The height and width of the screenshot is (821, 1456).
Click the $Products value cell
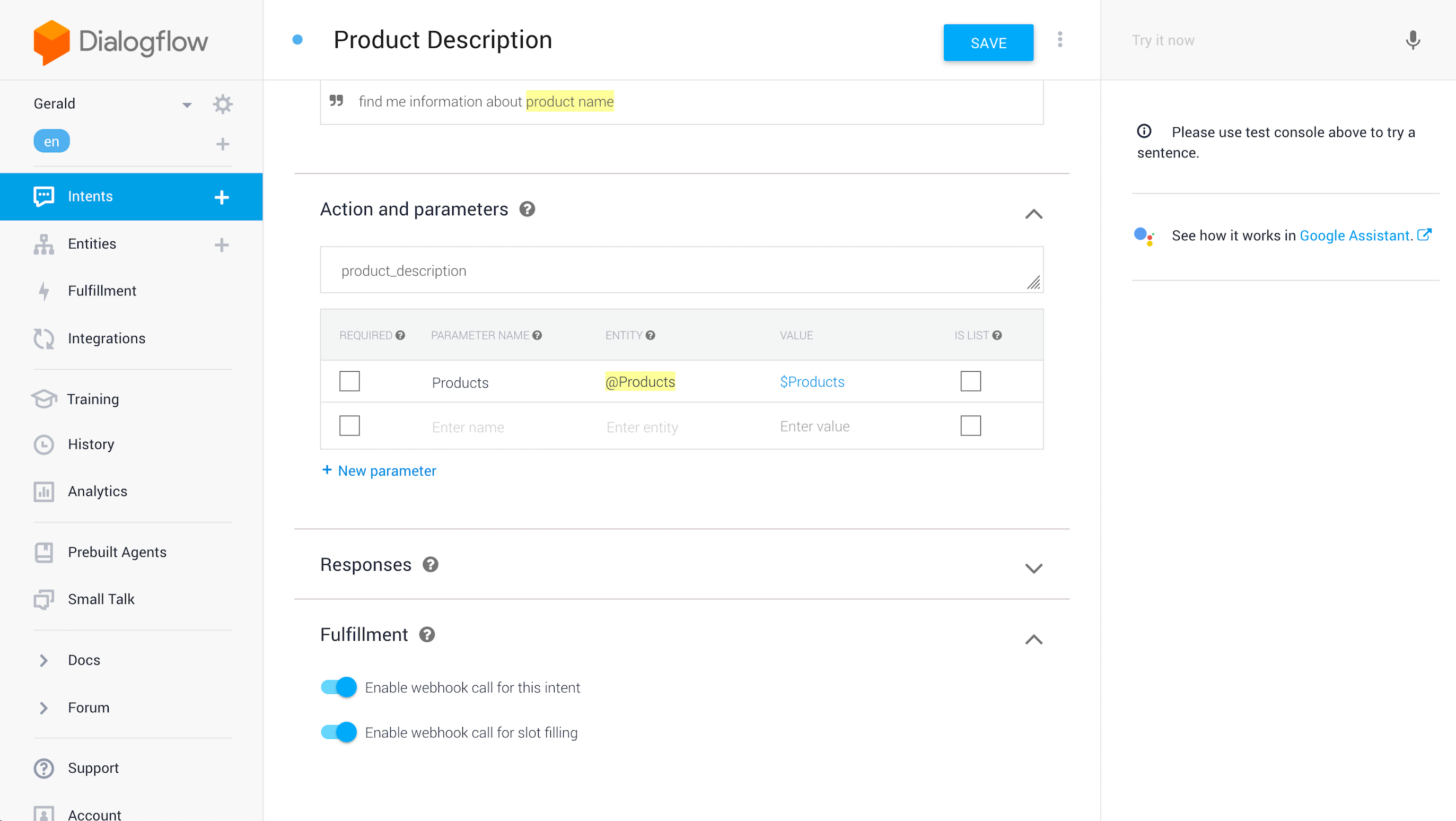tap(812, 382)
